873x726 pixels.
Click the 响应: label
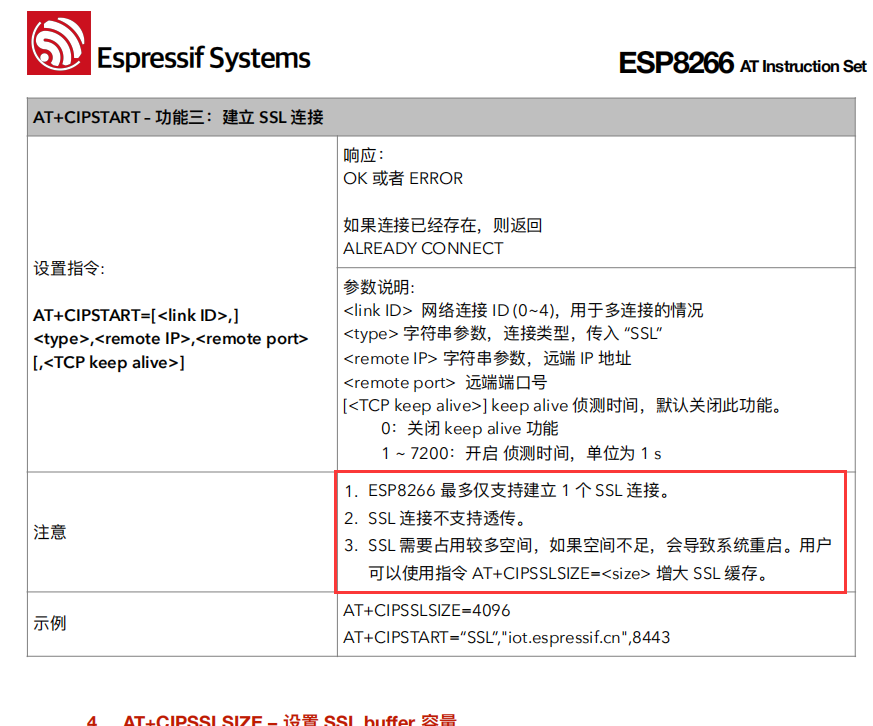[364, 155]
